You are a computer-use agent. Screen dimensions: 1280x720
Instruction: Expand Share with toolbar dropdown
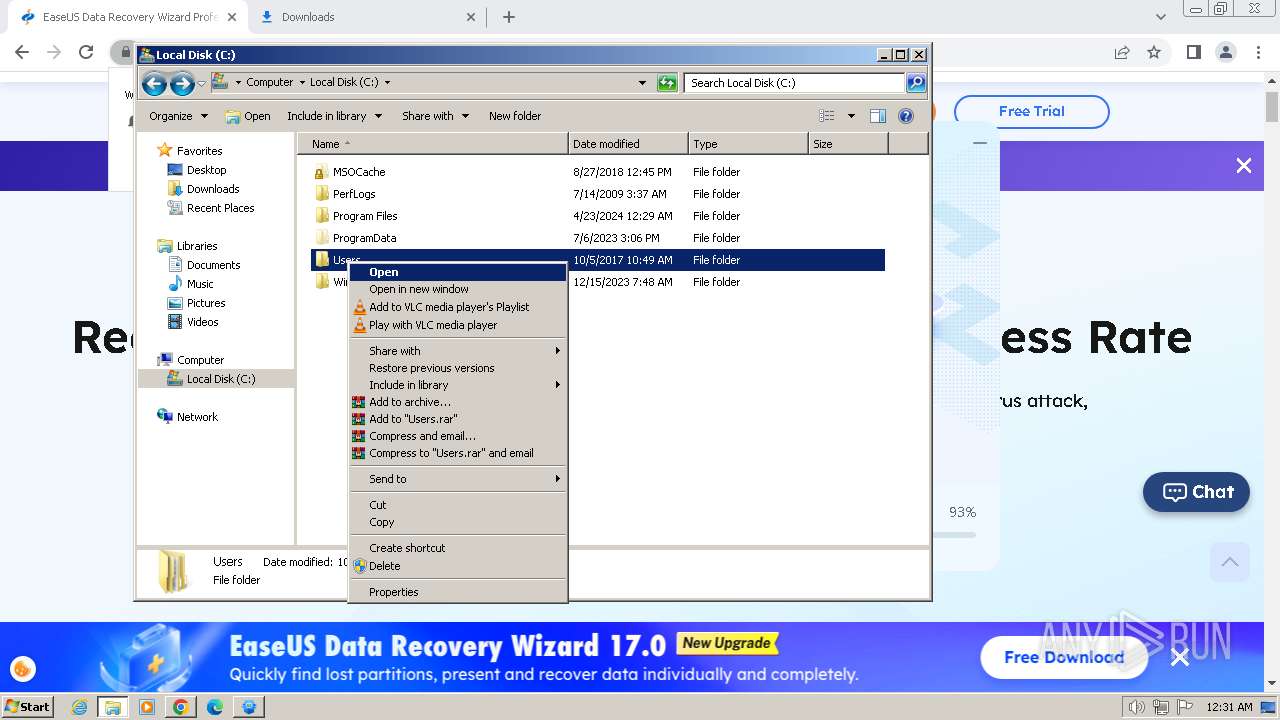pos(435,116)
